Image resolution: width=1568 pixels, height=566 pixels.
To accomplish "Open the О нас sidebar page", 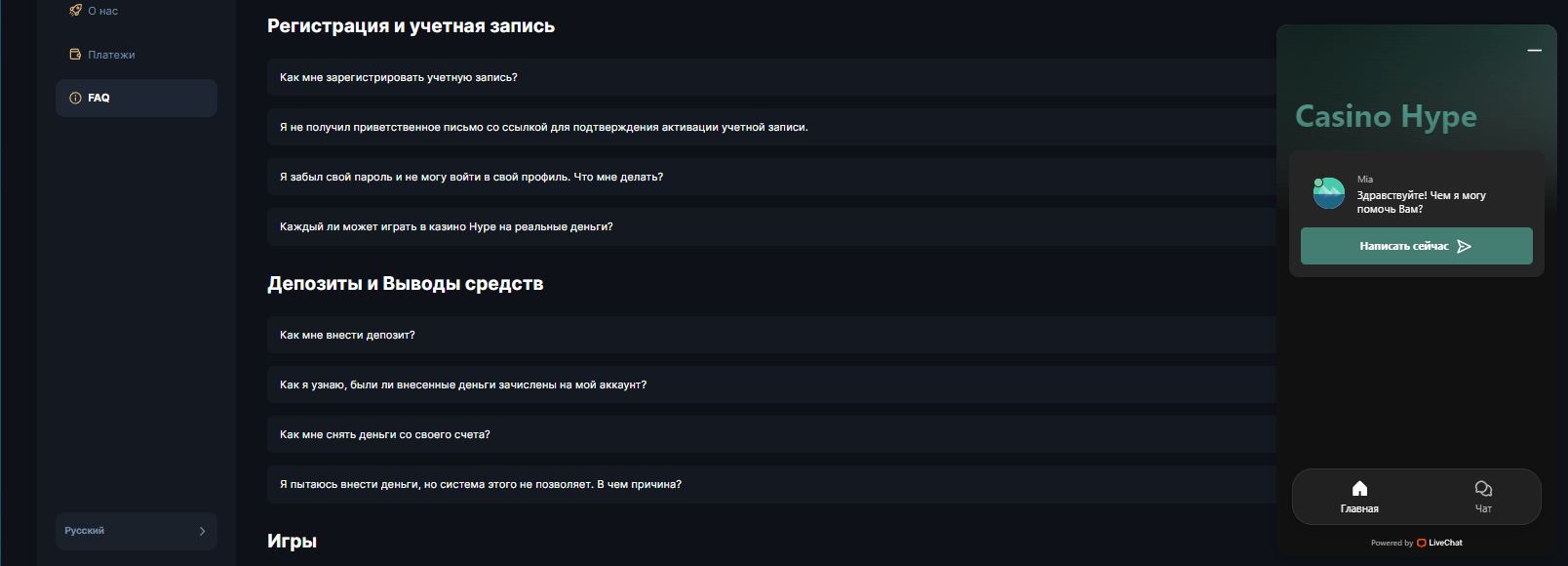I will point(103,11).
